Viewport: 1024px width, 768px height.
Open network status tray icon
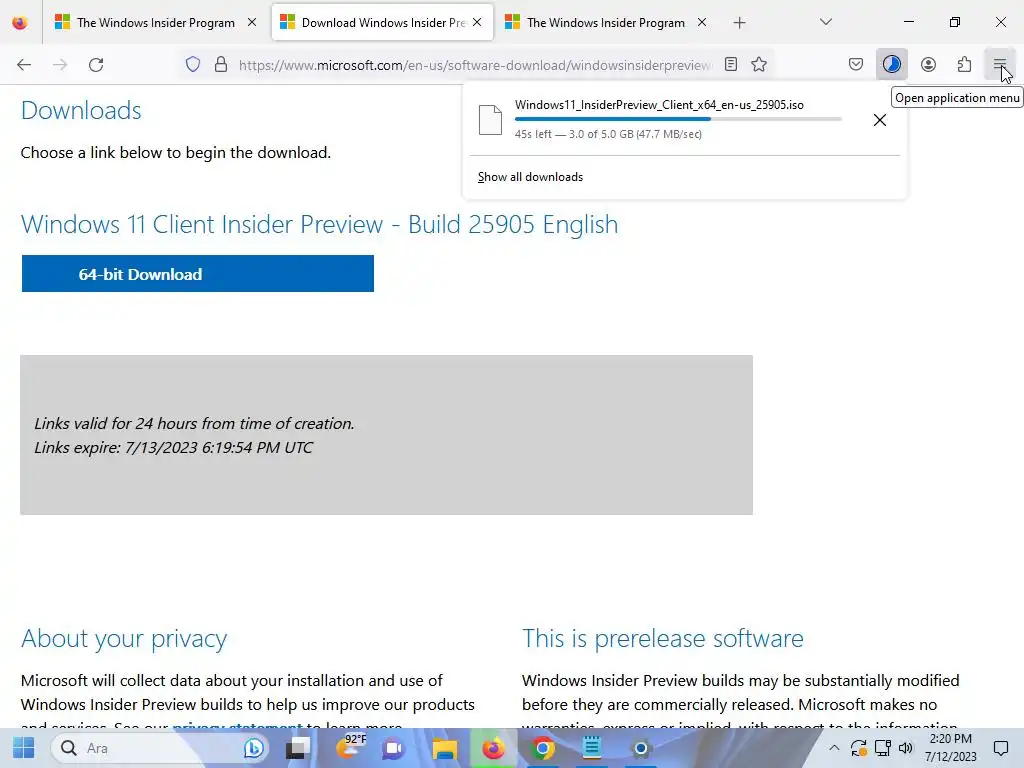(x=882, y=748)
